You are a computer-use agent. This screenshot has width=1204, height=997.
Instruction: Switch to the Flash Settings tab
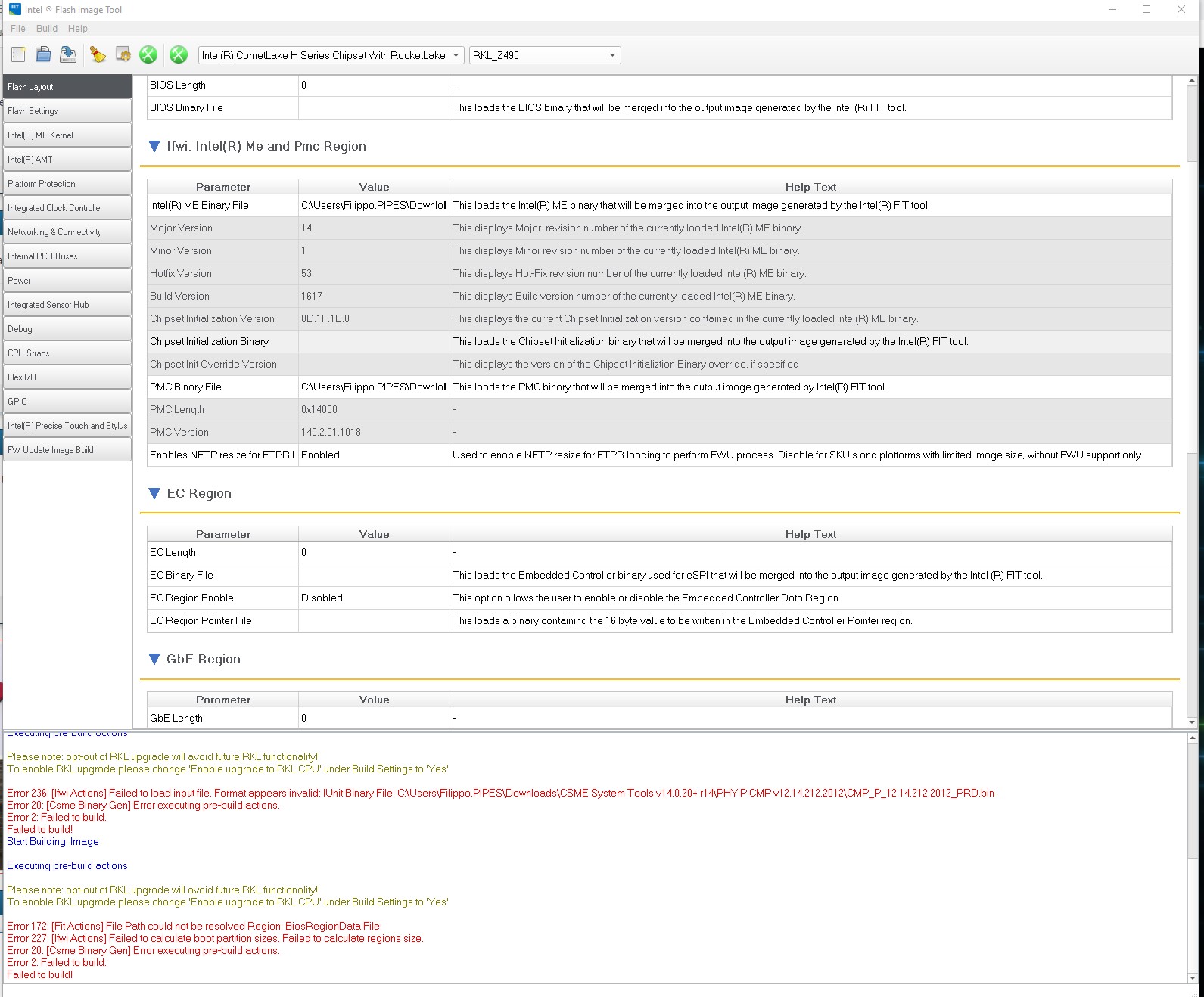(67, 111)
